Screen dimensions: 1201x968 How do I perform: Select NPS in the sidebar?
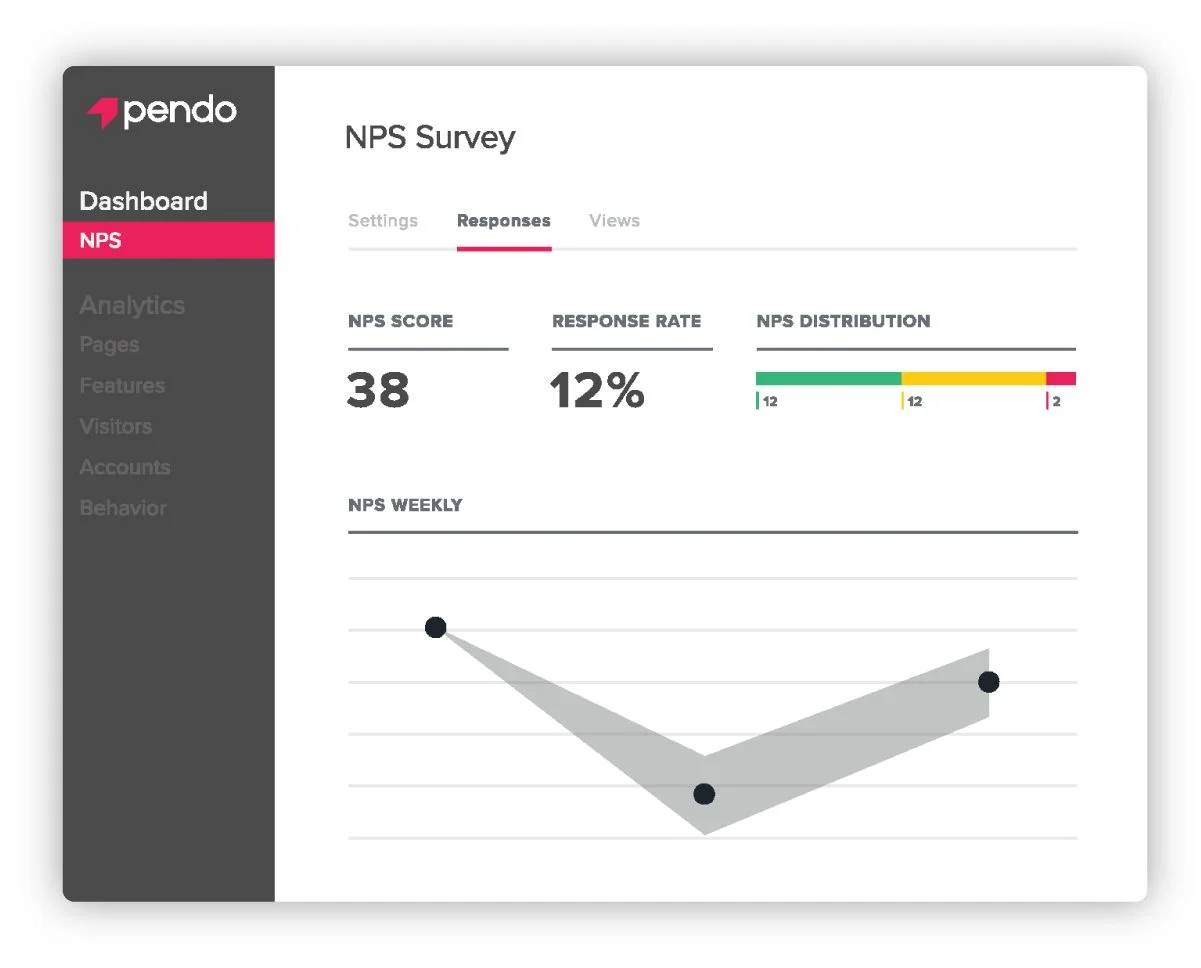[x=100, y=241]
